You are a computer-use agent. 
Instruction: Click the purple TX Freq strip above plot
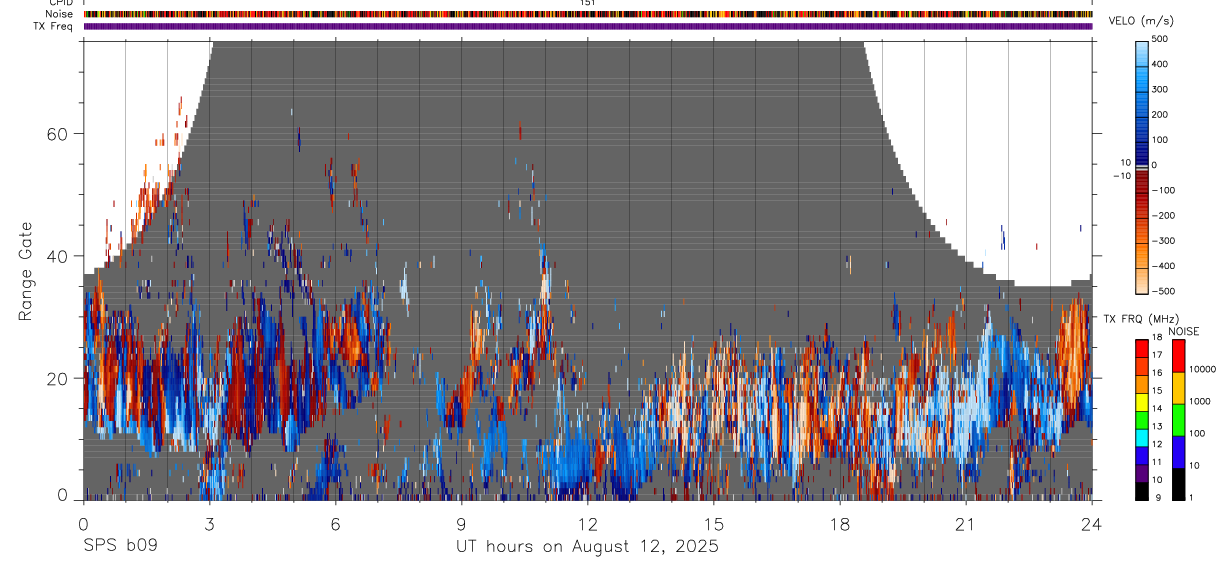587,26
